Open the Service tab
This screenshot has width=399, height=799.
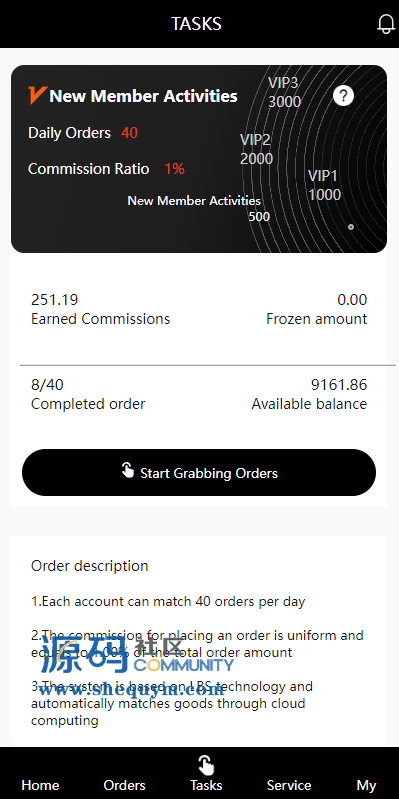289,785
